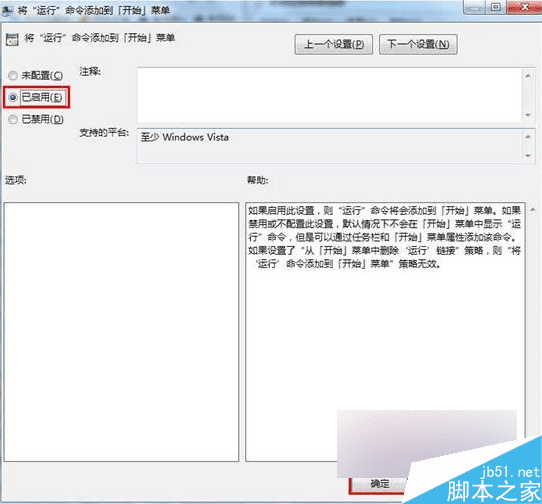Go to 上一个设置(P) previous setting
This screenshot has height=504, width=542.
[334, 44]
